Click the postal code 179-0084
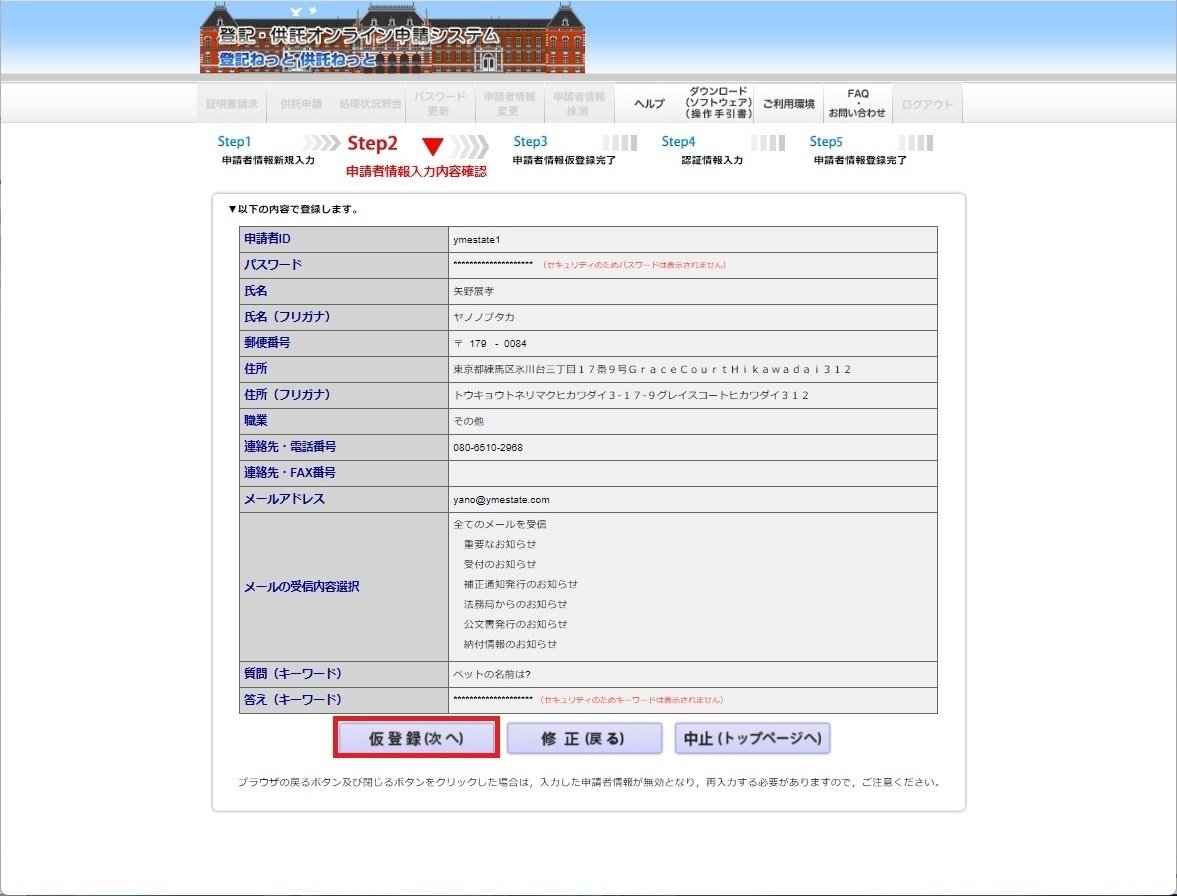1177x896 pixels. pyautogui.click(x=490, y=344)
